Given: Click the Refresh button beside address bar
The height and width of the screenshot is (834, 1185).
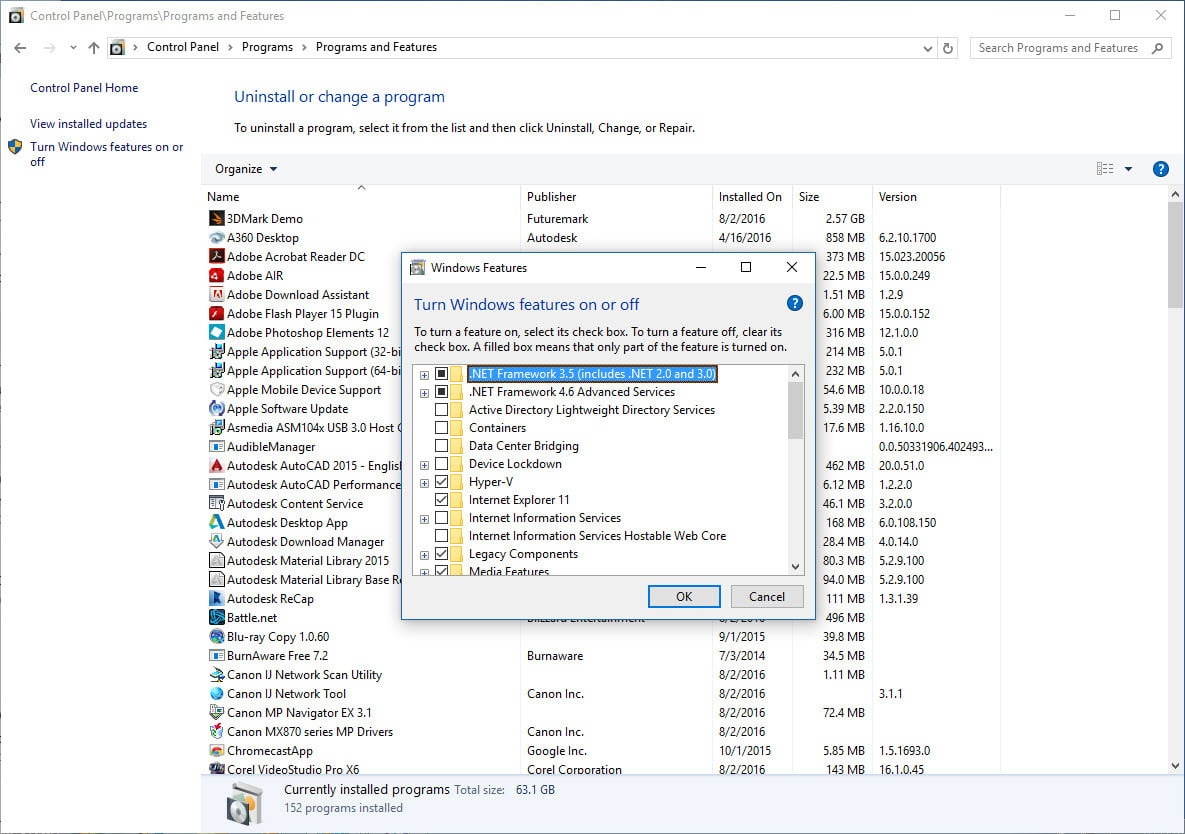Looking at the screenshot, I should click(x=949, y=48).
